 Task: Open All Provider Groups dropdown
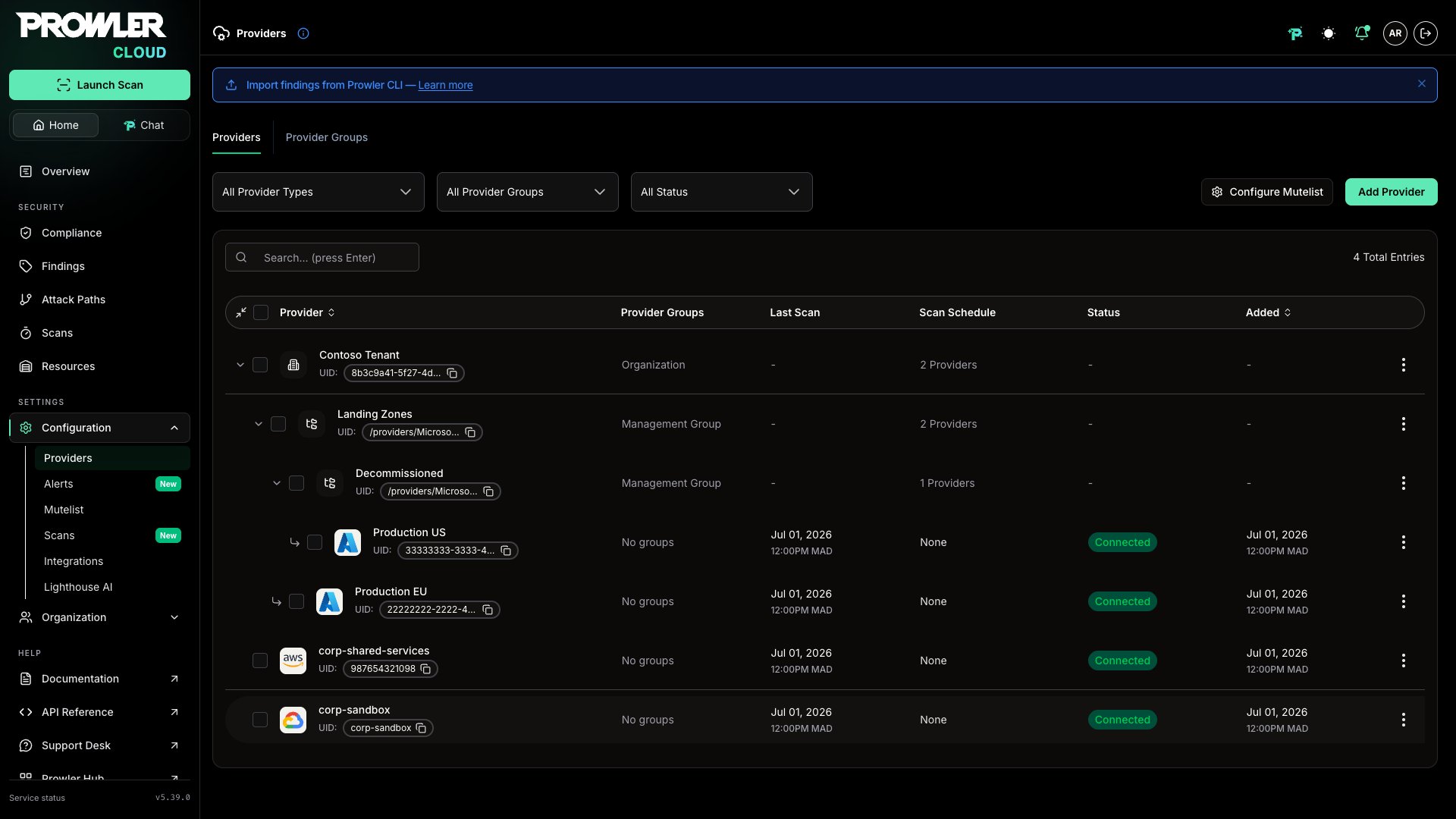pyautogui.click(x=527, y=192)
